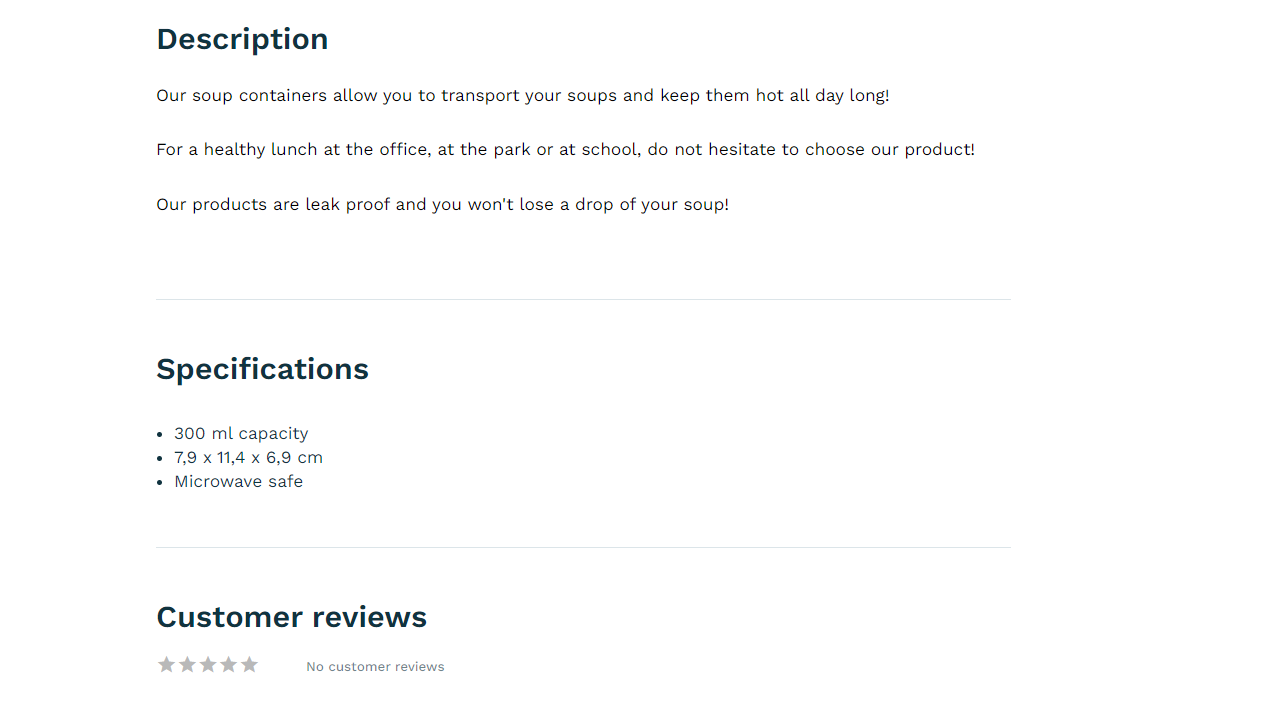Click the leak proof products sentence
This screenshot has width=1267, height=718.
(442, 205)
